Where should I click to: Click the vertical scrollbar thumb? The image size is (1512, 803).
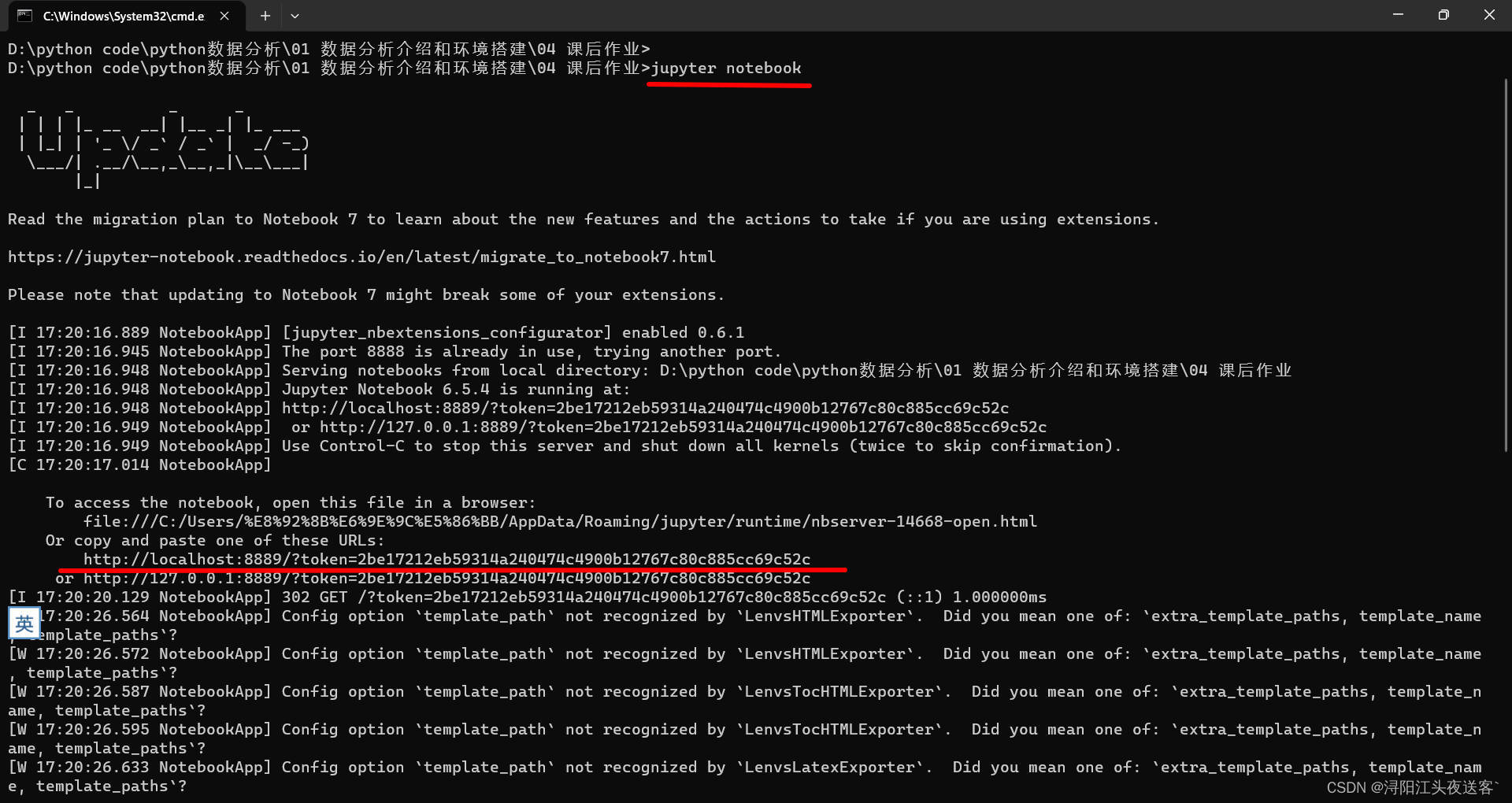[x=1506, y=264]
